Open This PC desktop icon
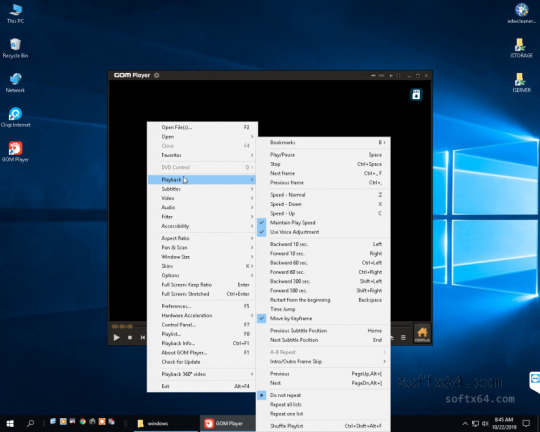 pos(15,14)
